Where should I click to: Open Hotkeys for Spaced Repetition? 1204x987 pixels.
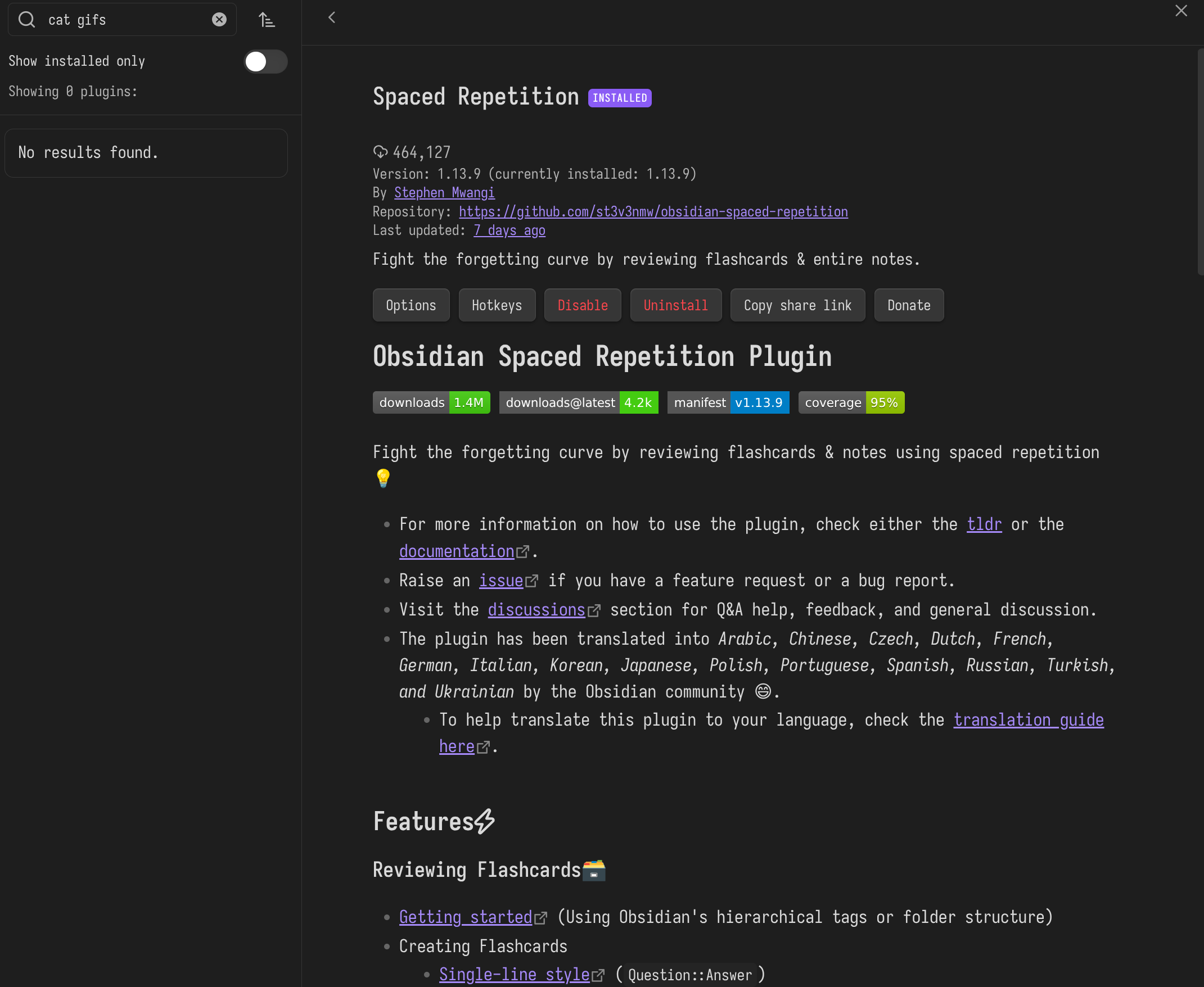coord(497,305)
